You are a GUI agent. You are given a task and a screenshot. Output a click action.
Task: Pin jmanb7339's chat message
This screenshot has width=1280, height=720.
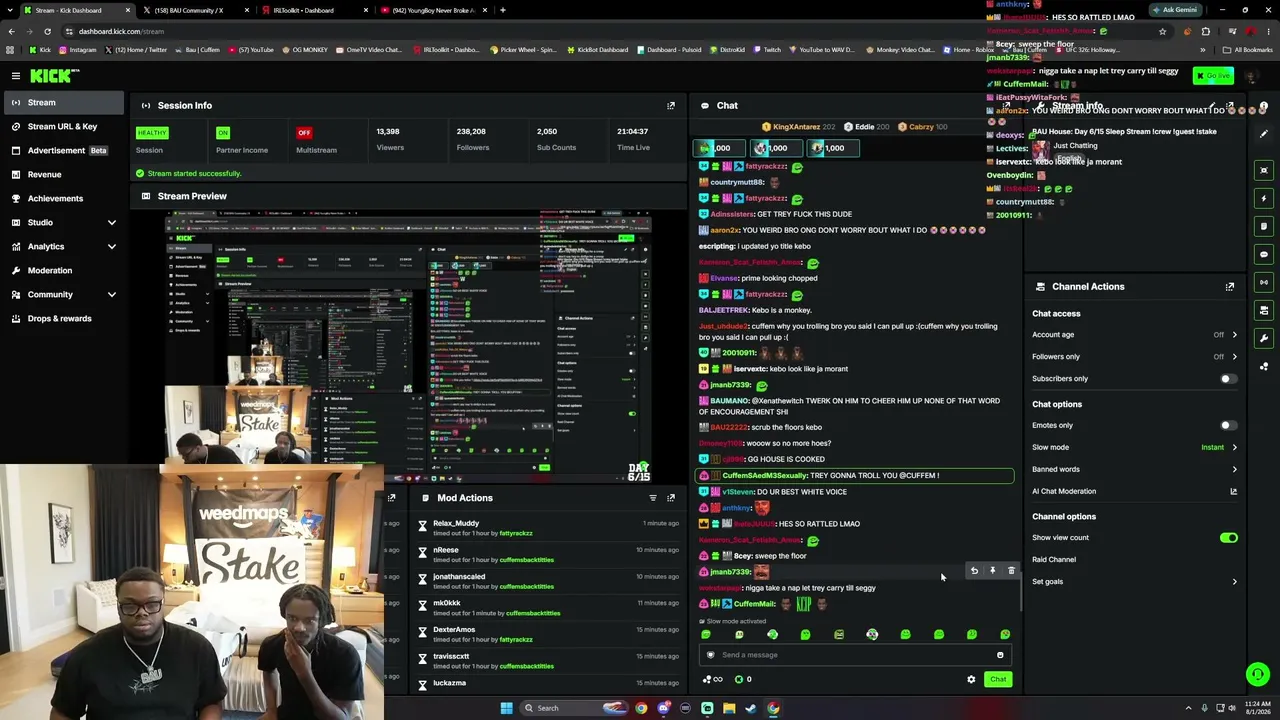coord(992,571)
